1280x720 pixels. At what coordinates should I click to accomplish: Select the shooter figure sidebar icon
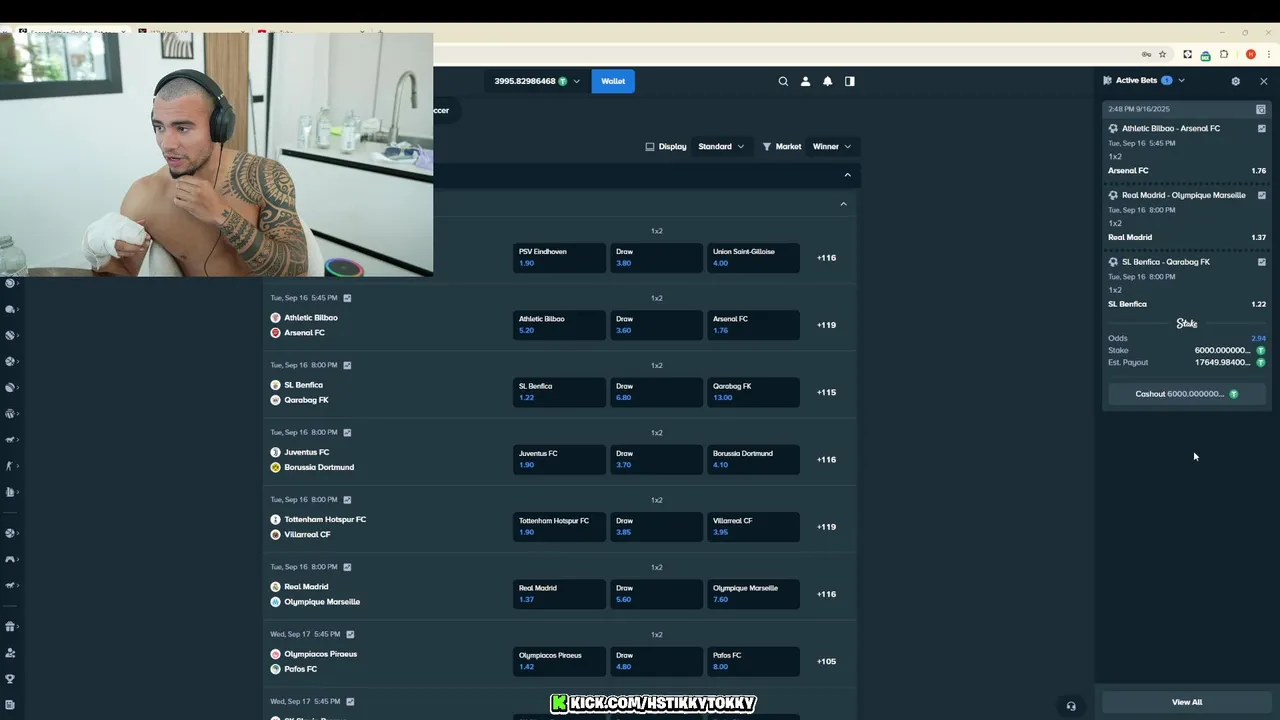tap(10, 466)
